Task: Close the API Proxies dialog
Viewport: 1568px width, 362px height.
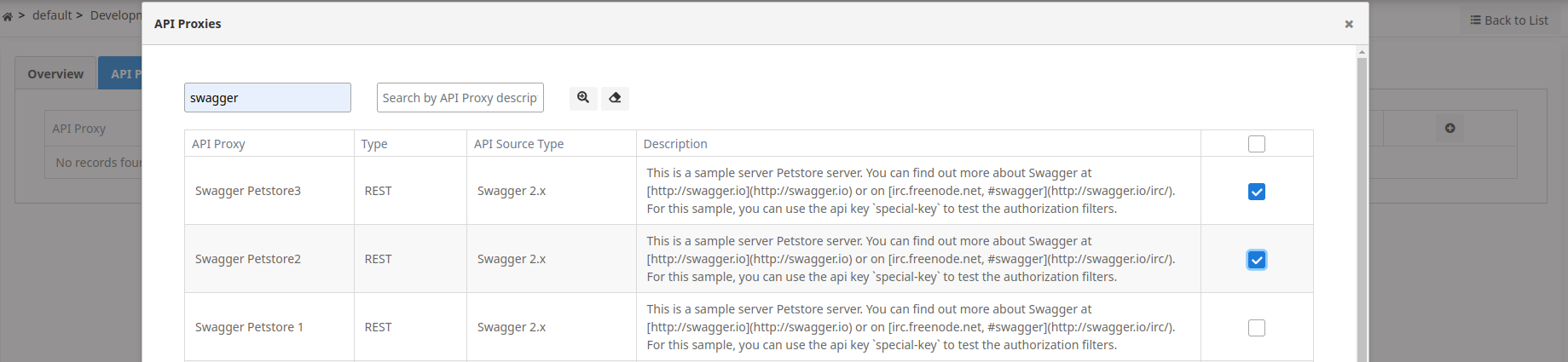Action: point(1349,24)
